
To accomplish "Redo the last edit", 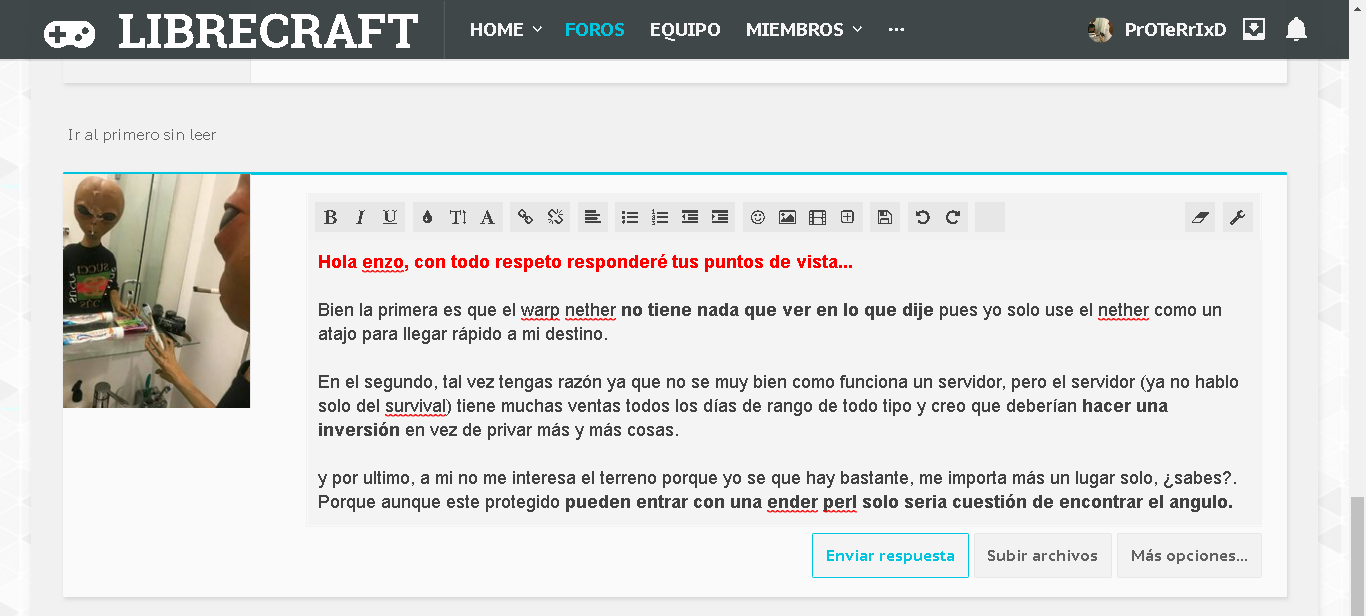I will pos(952,217).
